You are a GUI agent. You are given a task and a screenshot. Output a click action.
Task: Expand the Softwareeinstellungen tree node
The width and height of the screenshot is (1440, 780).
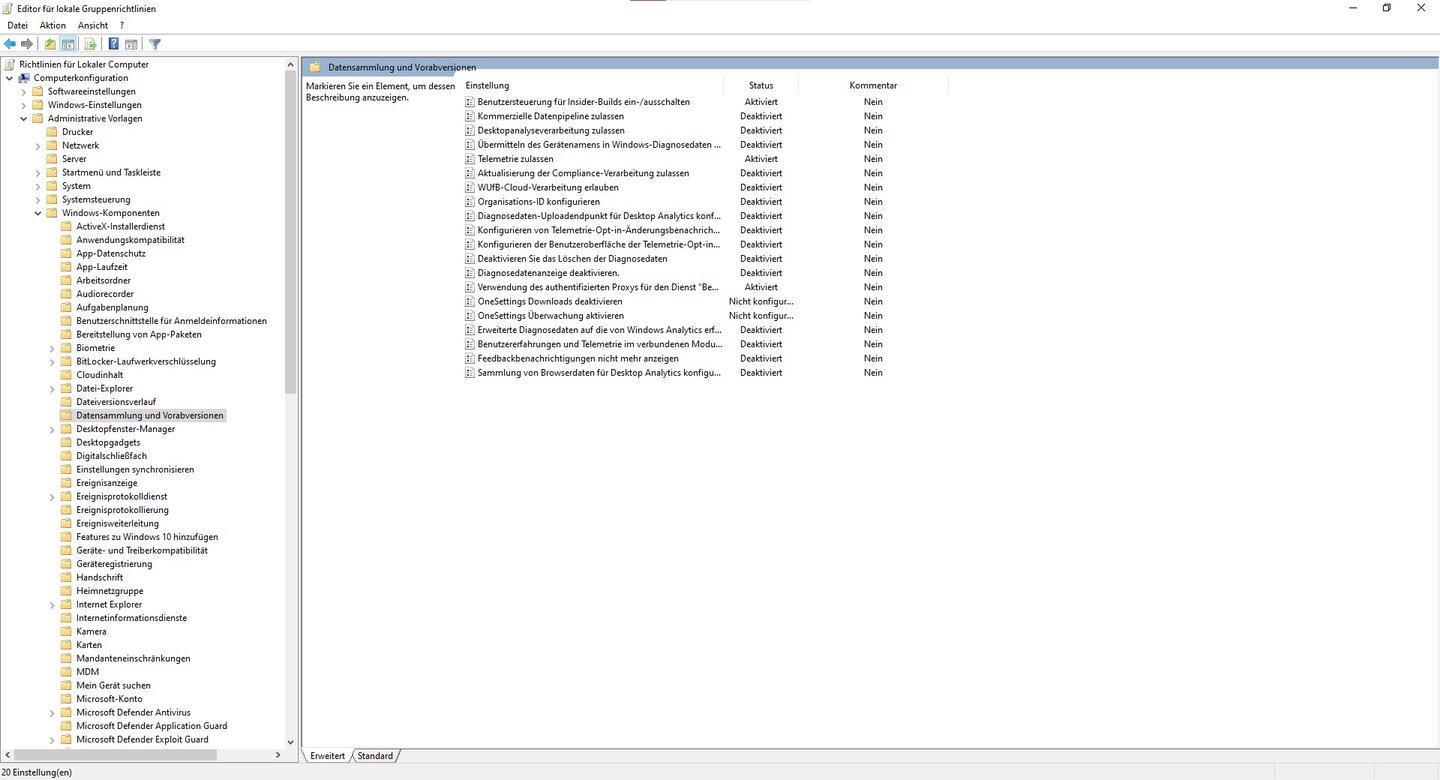(x=24, y=92)
